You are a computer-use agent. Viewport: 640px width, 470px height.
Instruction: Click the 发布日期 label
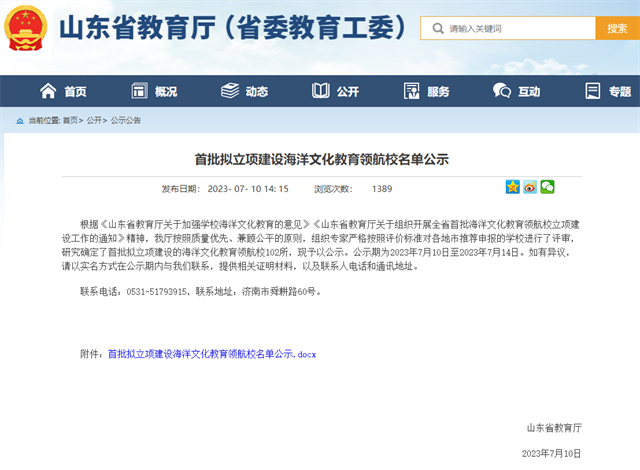(180, 189)
